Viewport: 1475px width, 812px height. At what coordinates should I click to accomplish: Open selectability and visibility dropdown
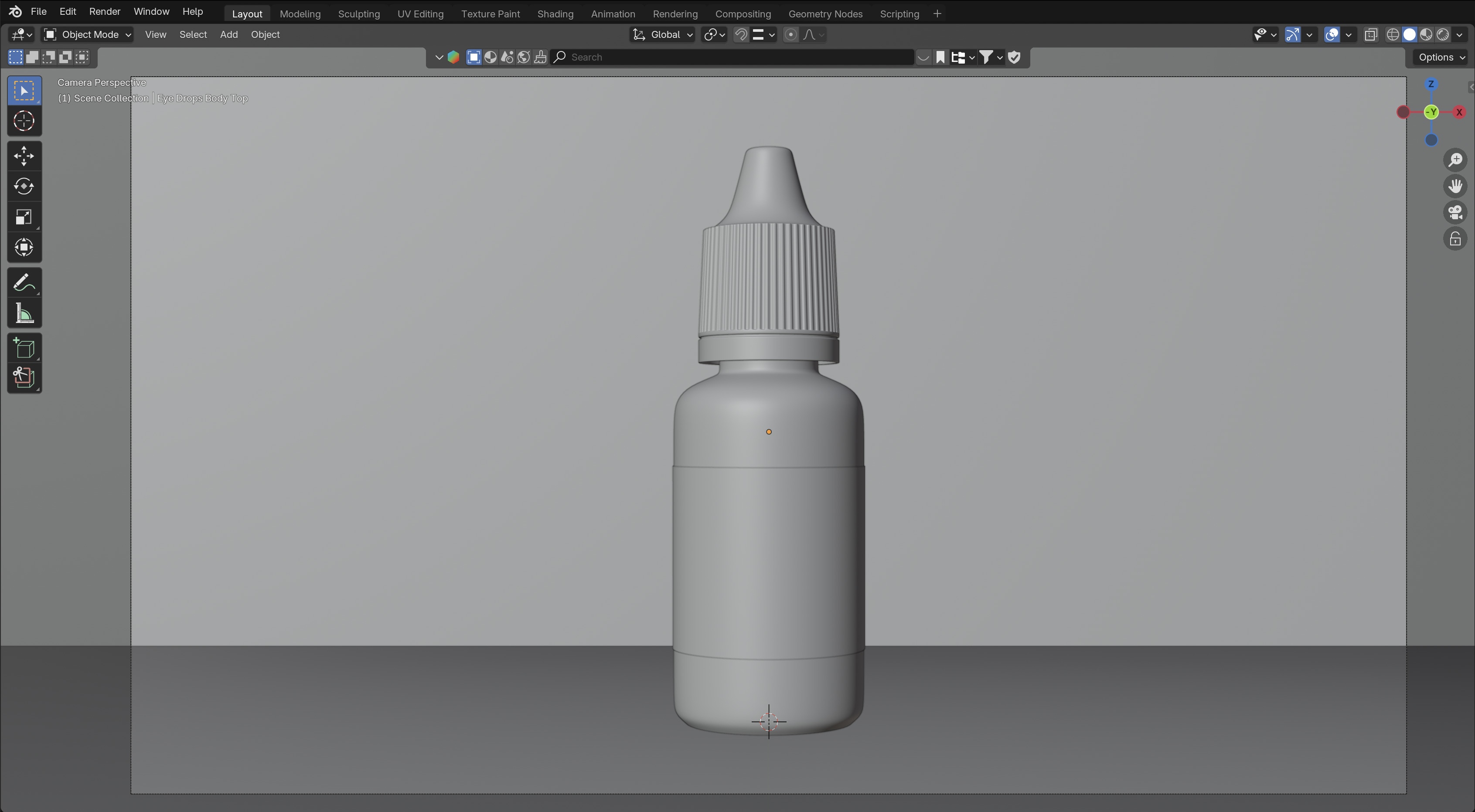1265,35
